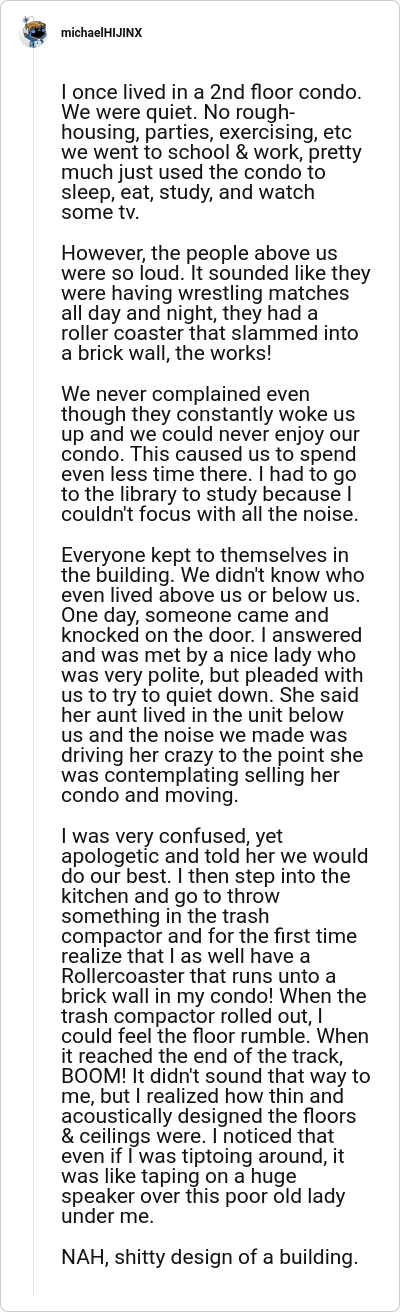Open michaelHIJINX's avatar picture

(33, 33)
